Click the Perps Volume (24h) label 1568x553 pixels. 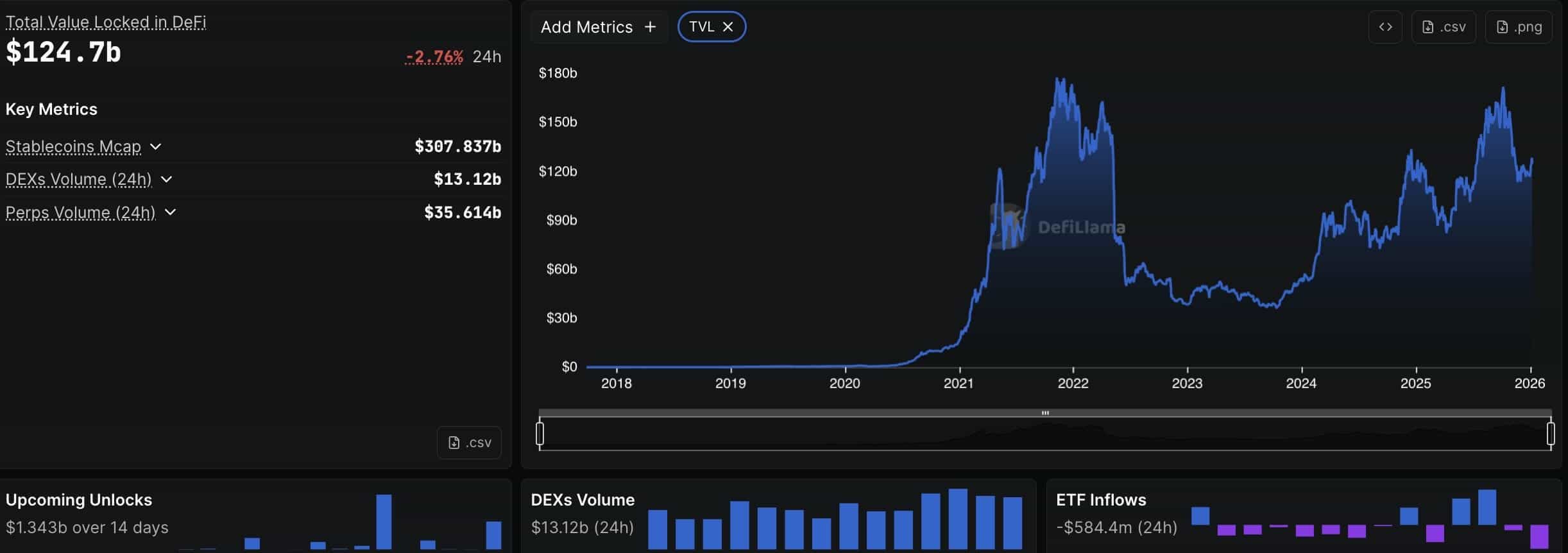click(80, 212)
